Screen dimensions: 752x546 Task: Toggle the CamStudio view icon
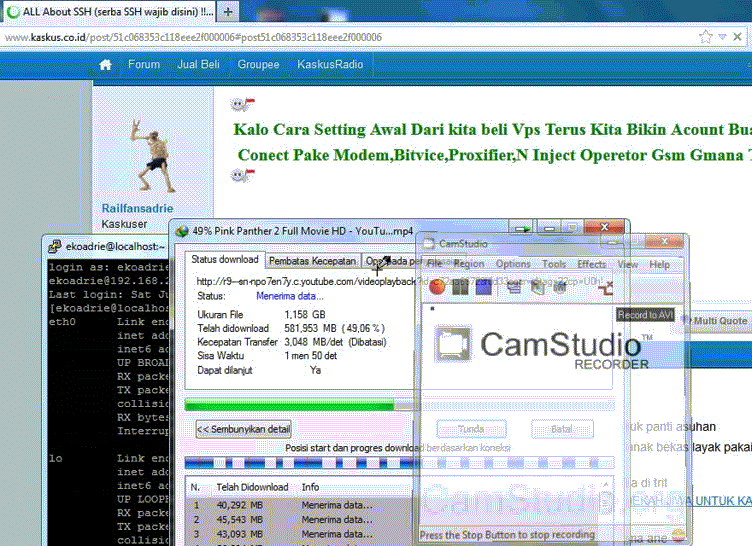514,287
